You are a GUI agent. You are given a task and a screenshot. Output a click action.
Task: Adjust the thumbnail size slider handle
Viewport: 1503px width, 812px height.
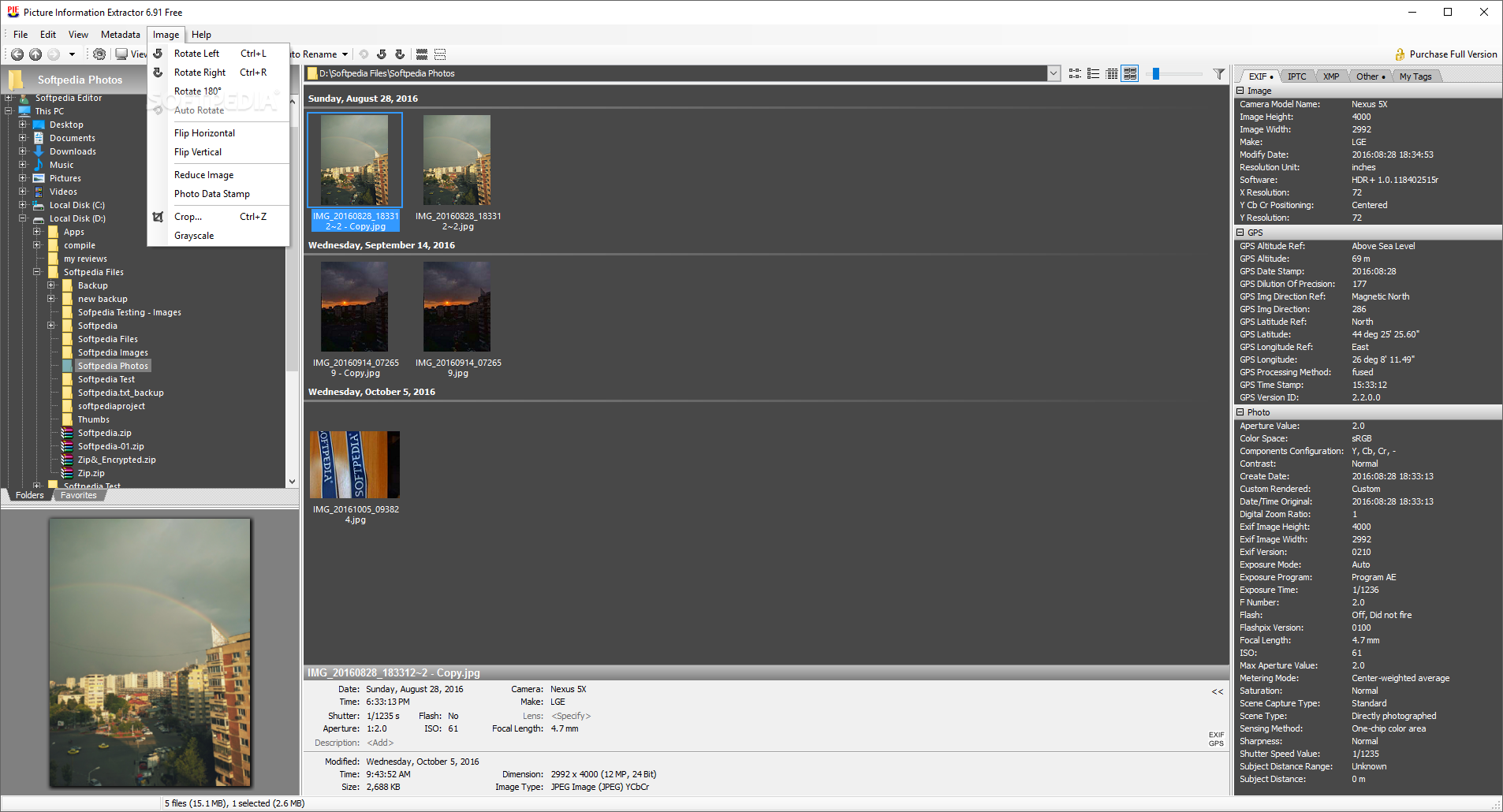pyautogui.click(x=1155, y=73)
